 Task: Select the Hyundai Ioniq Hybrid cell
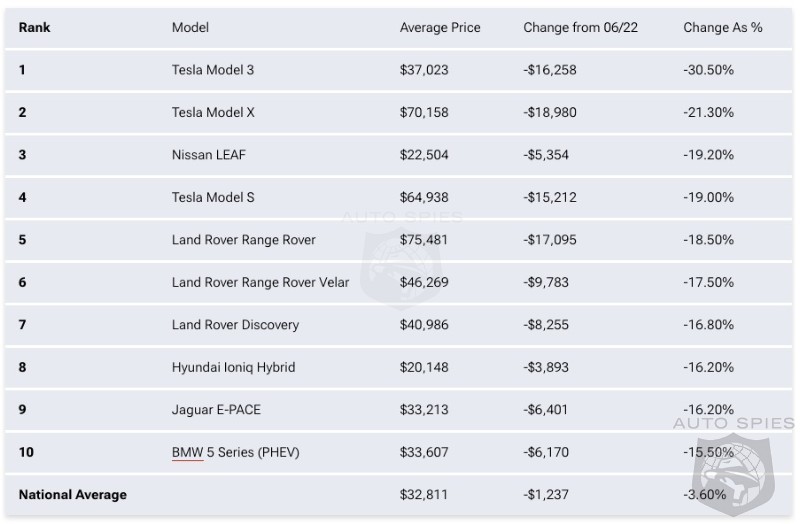[x=233, y=367]
